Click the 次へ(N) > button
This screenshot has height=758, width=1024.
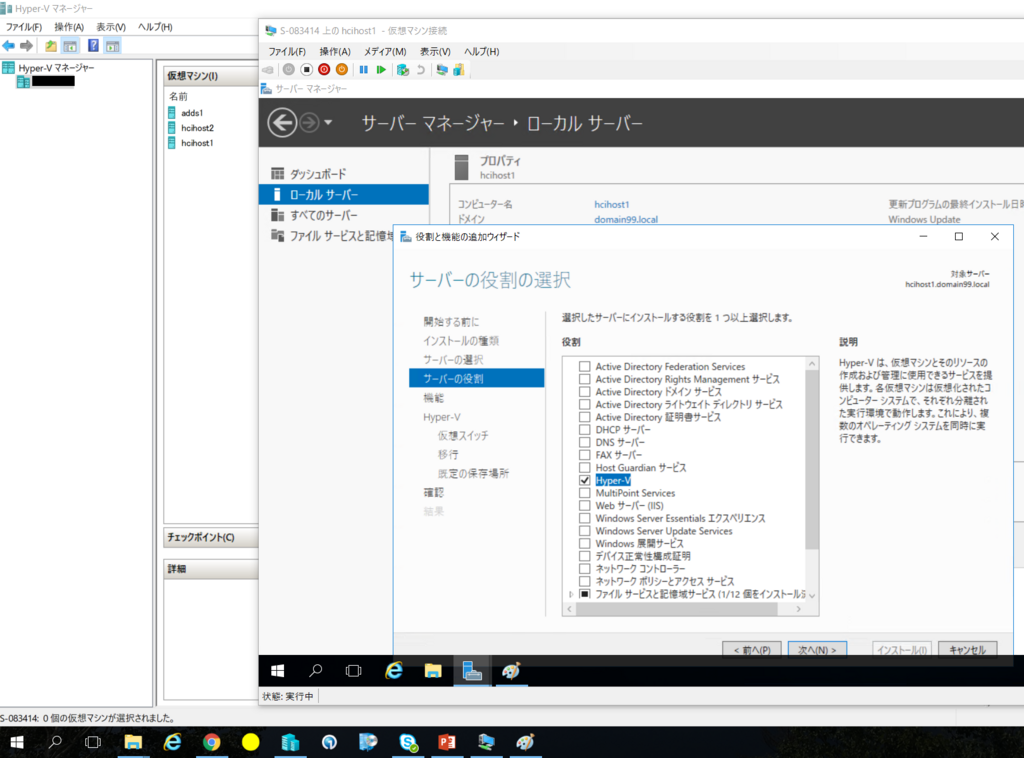(817, 649)
